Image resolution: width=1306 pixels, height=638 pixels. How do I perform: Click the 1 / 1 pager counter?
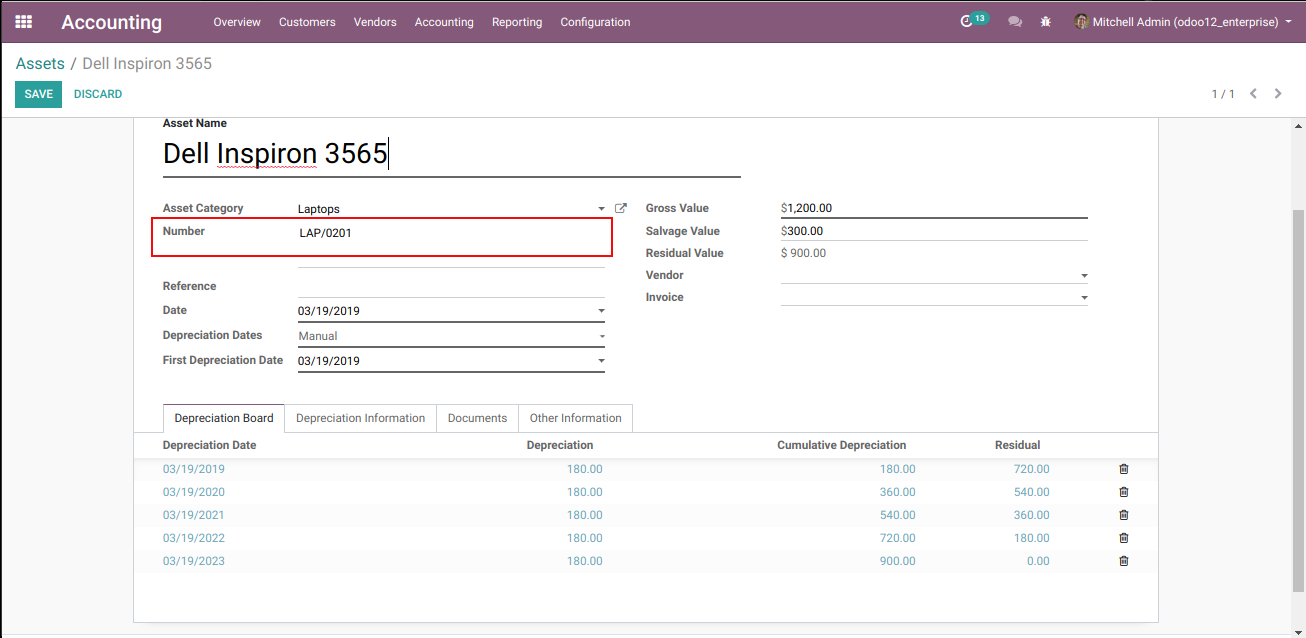point(1223,94)
